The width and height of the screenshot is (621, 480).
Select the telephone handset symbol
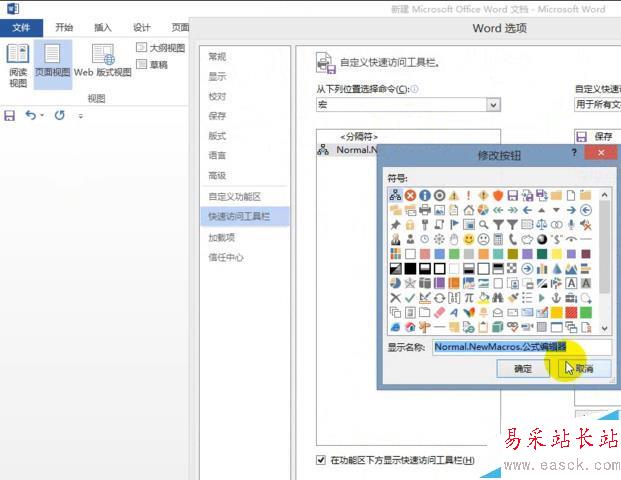512,239
